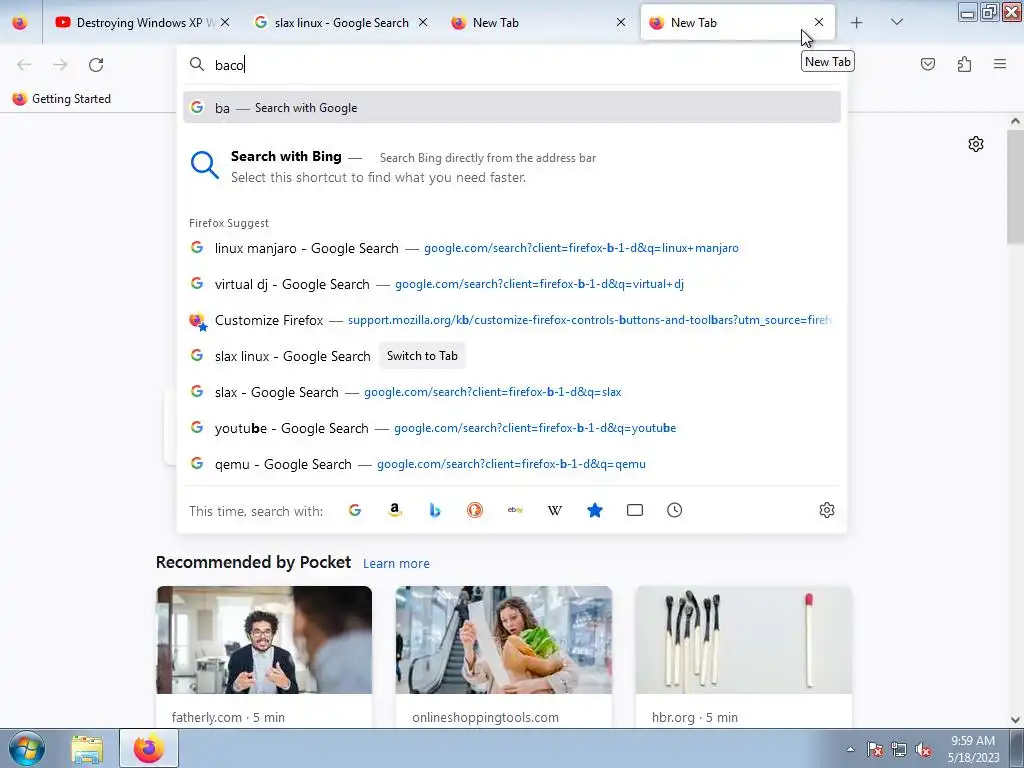Click Switch to Tab button
The width and height of the screenshot is (1024, 768).
(422, 356)
